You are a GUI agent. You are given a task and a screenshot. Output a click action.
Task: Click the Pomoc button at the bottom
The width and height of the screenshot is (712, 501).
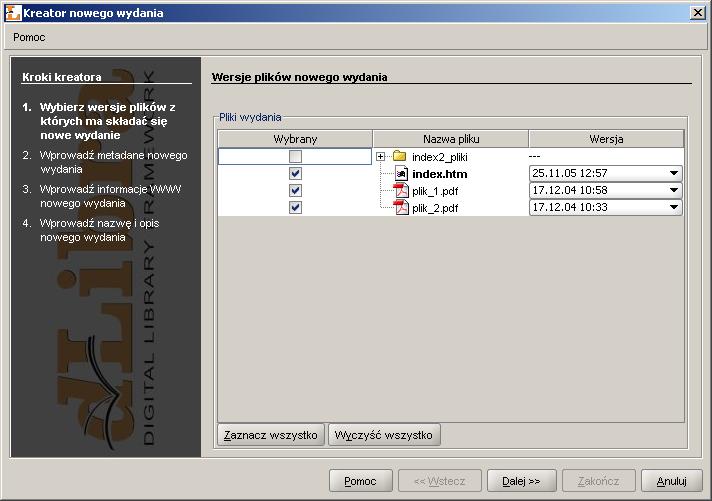click(x=361, y=481)
